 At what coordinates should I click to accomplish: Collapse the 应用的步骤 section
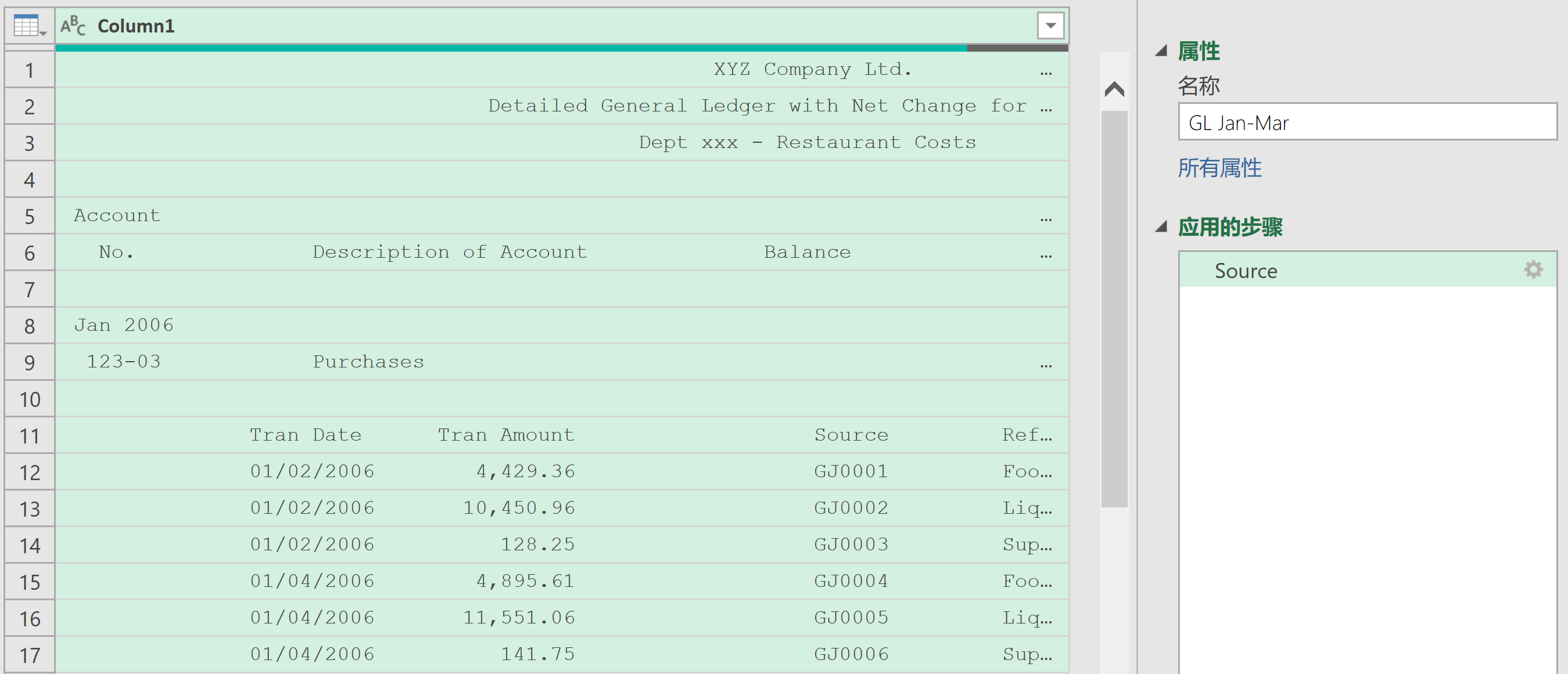pyautogui.click(x=1161, y=227)
